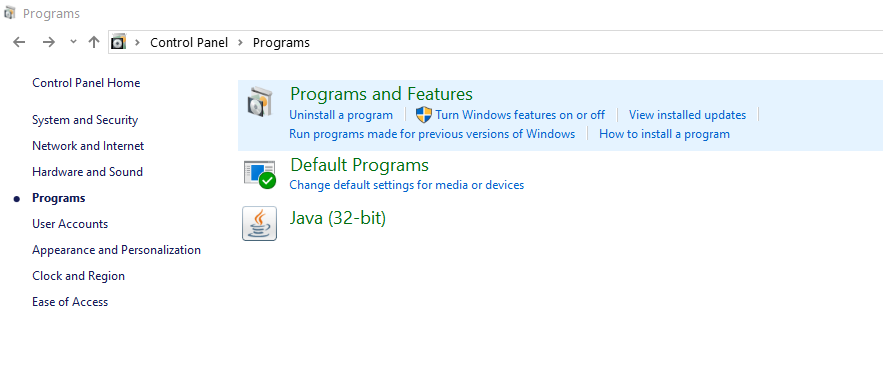Click the shield icon beside Windows features

coord(423,115)
